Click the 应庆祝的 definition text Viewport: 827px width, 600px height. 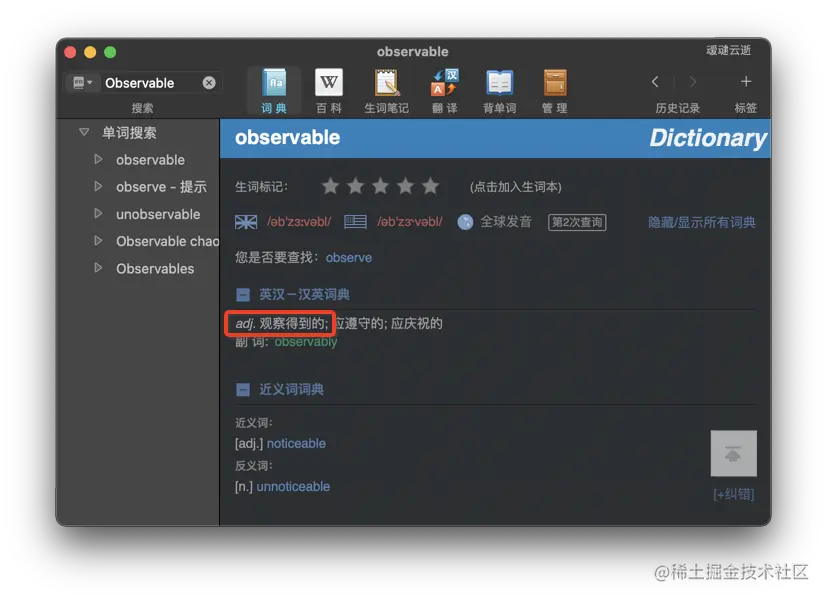pyautogui.click(x=417, y=323)
